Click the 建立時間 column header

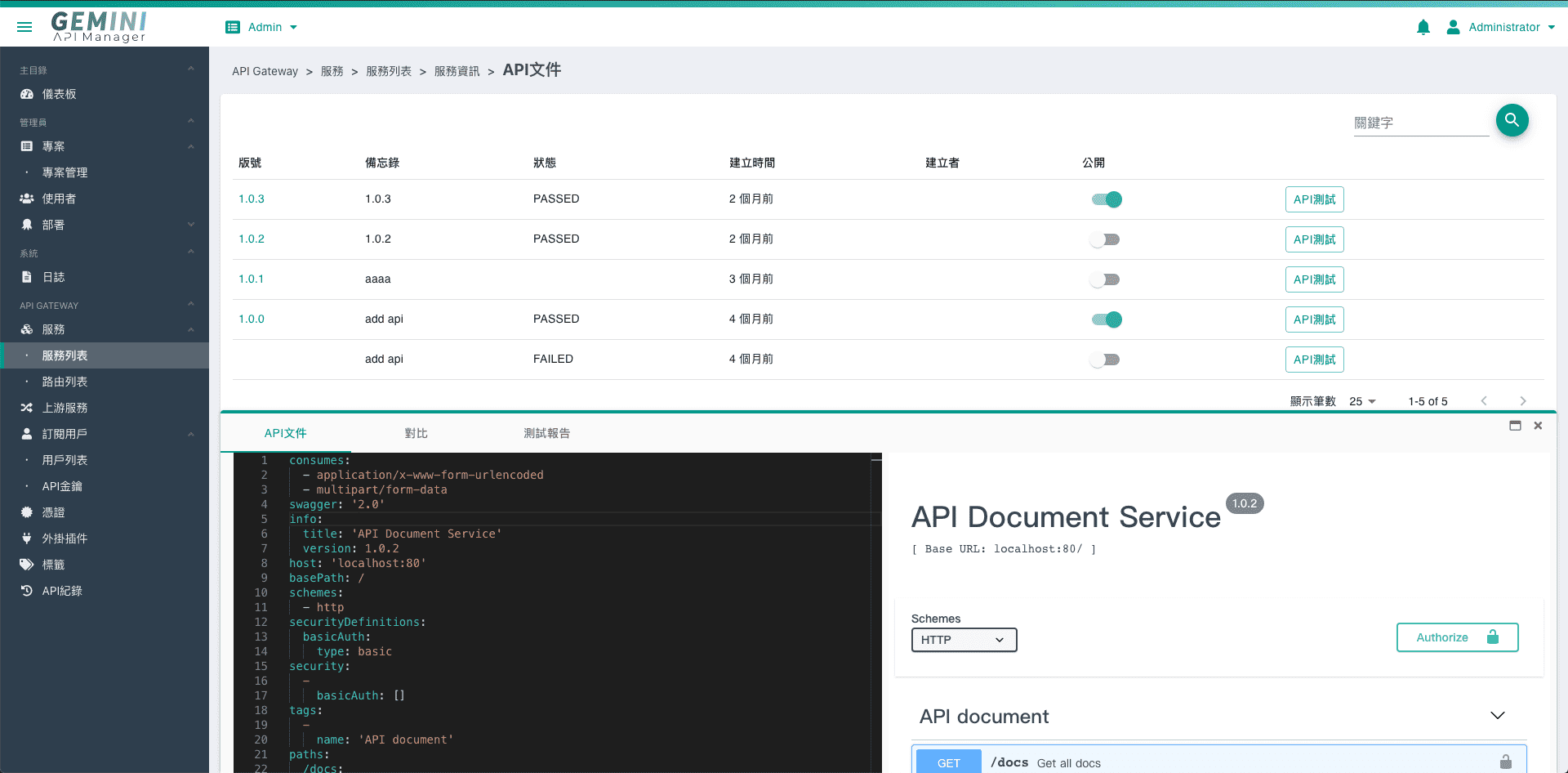click(x=752, y=163)
